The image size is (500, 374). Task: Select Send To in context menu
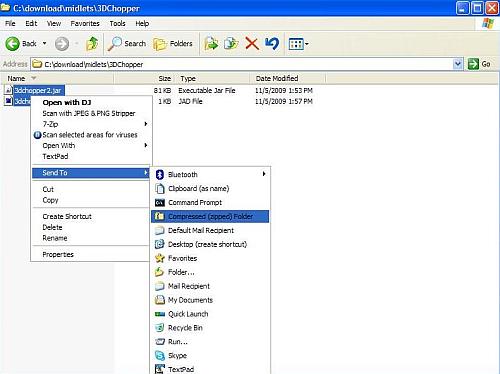91,173
